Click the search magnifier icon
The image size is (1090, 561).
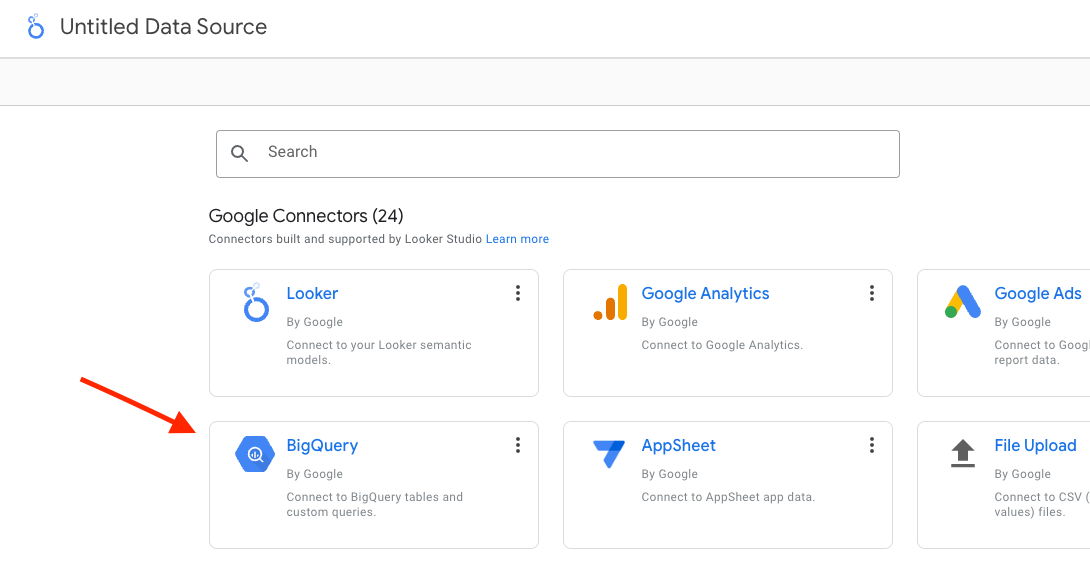click(x=239, y=154)
